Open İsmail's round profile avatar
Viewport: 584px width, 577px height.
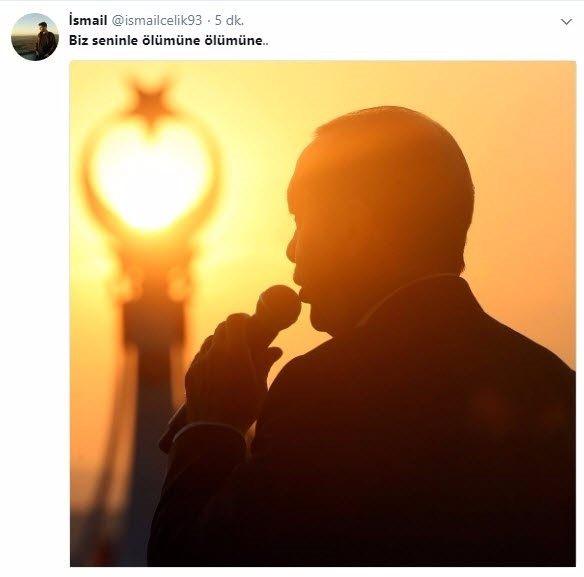(35, 37)
